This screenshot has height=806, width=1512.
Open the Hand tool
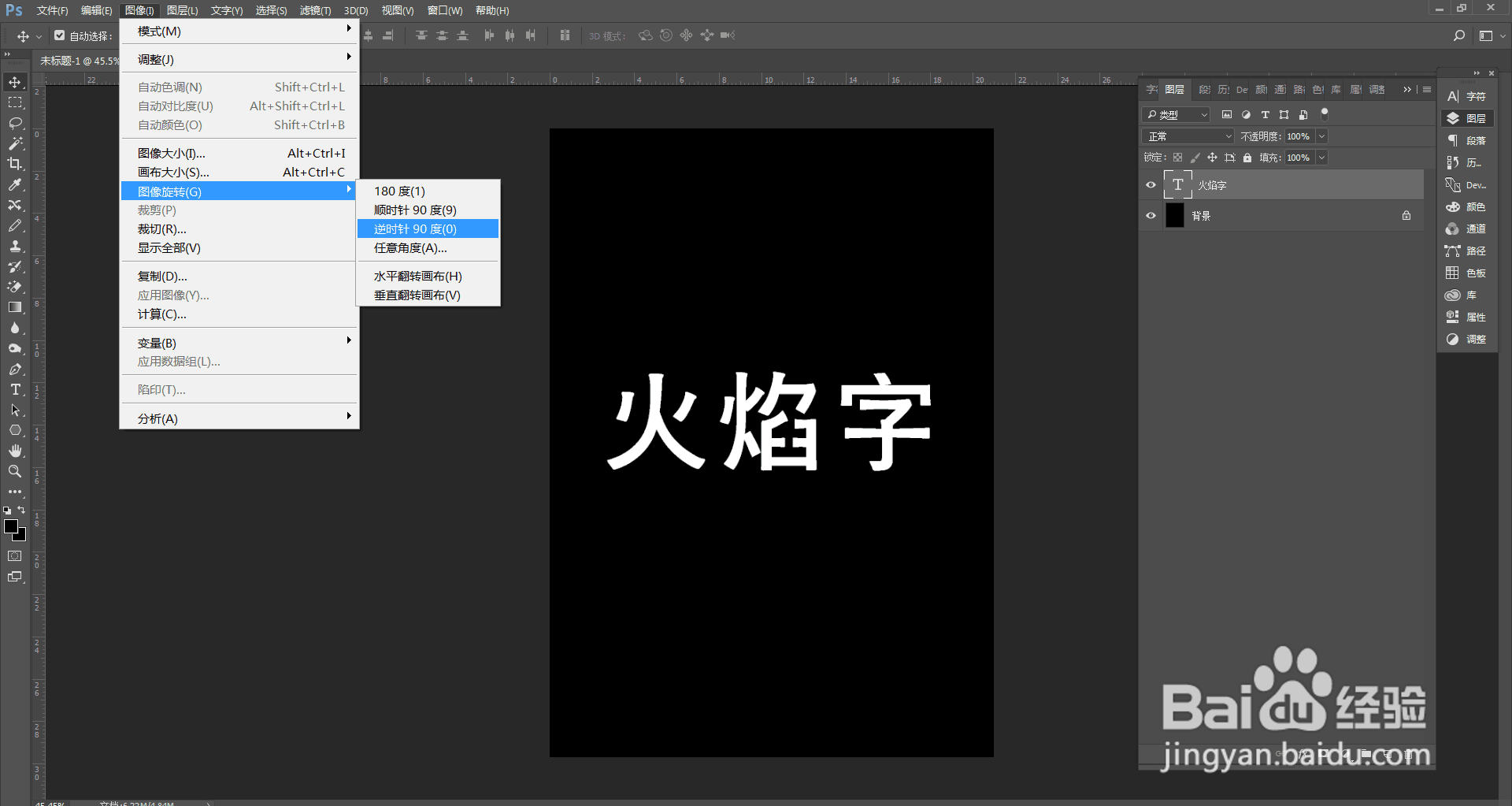(x=14, y=451)
